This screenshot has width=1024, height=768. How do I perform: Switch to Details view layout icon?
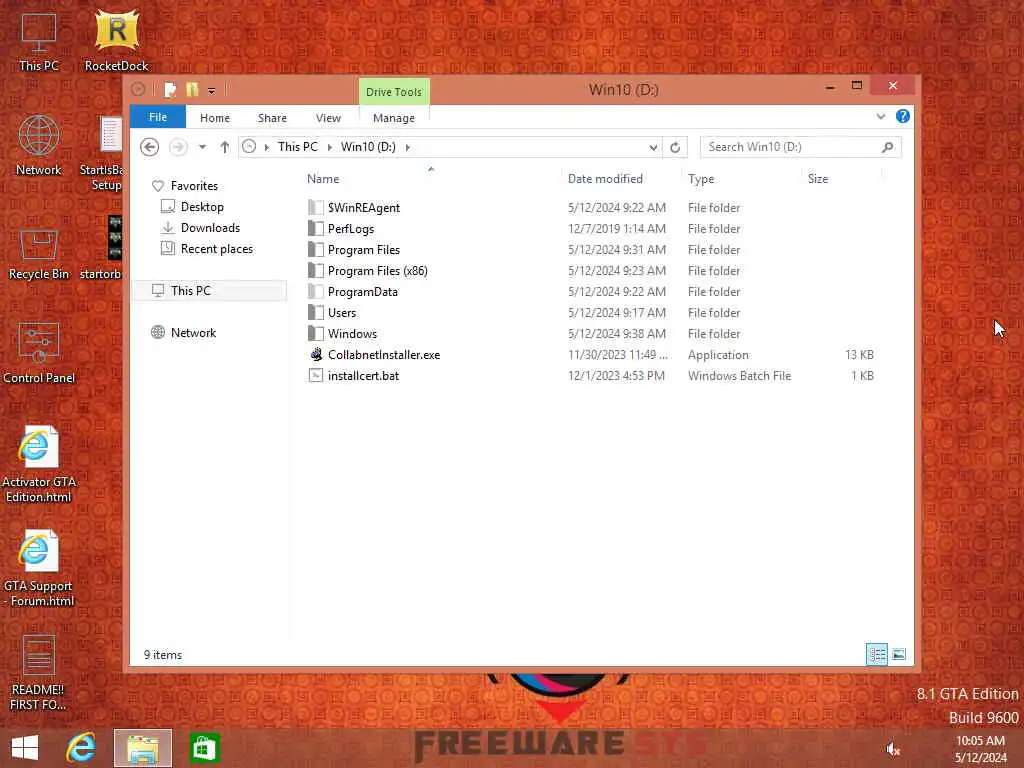coord(876,654)
